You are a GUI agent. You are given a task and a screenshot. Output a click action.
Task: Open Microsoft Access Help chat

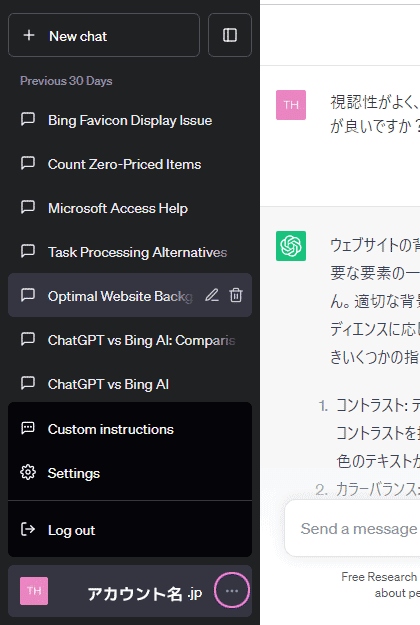coord(130,208)
